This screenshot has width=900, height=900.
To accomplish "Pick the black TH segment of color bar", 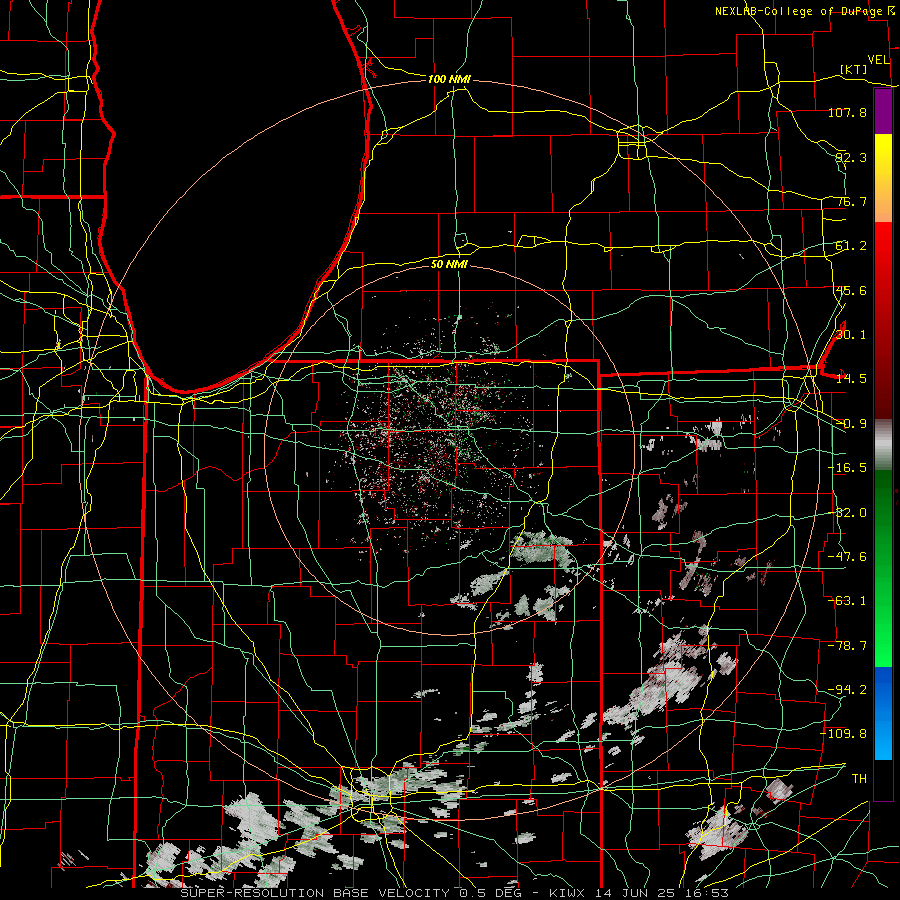I will (x=883, y=779).
